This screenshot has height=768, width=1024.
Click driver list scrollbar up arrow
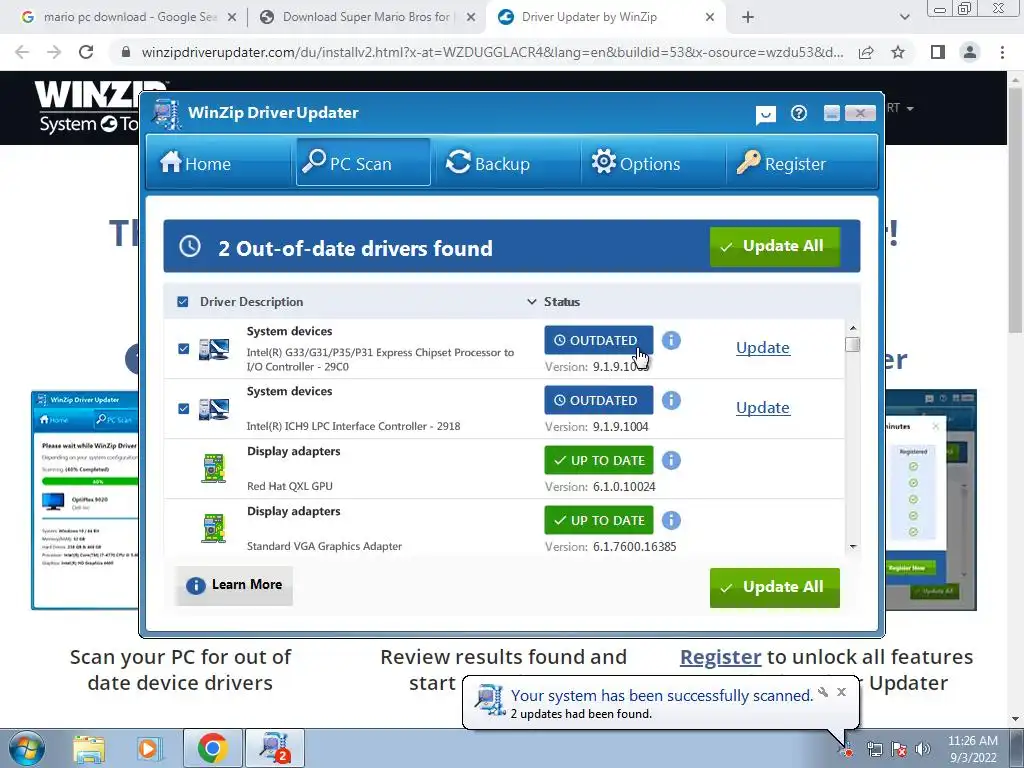[852, 328]
